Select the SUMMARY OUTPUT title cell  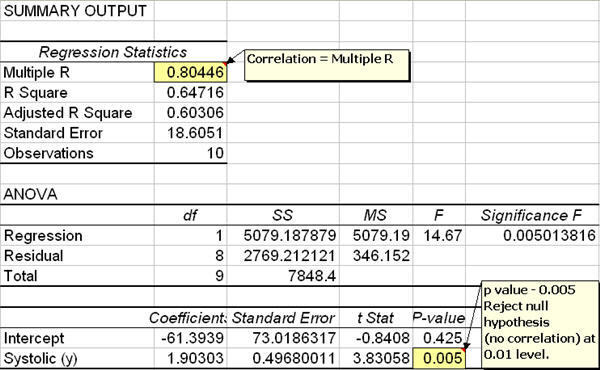coord(77,11)
